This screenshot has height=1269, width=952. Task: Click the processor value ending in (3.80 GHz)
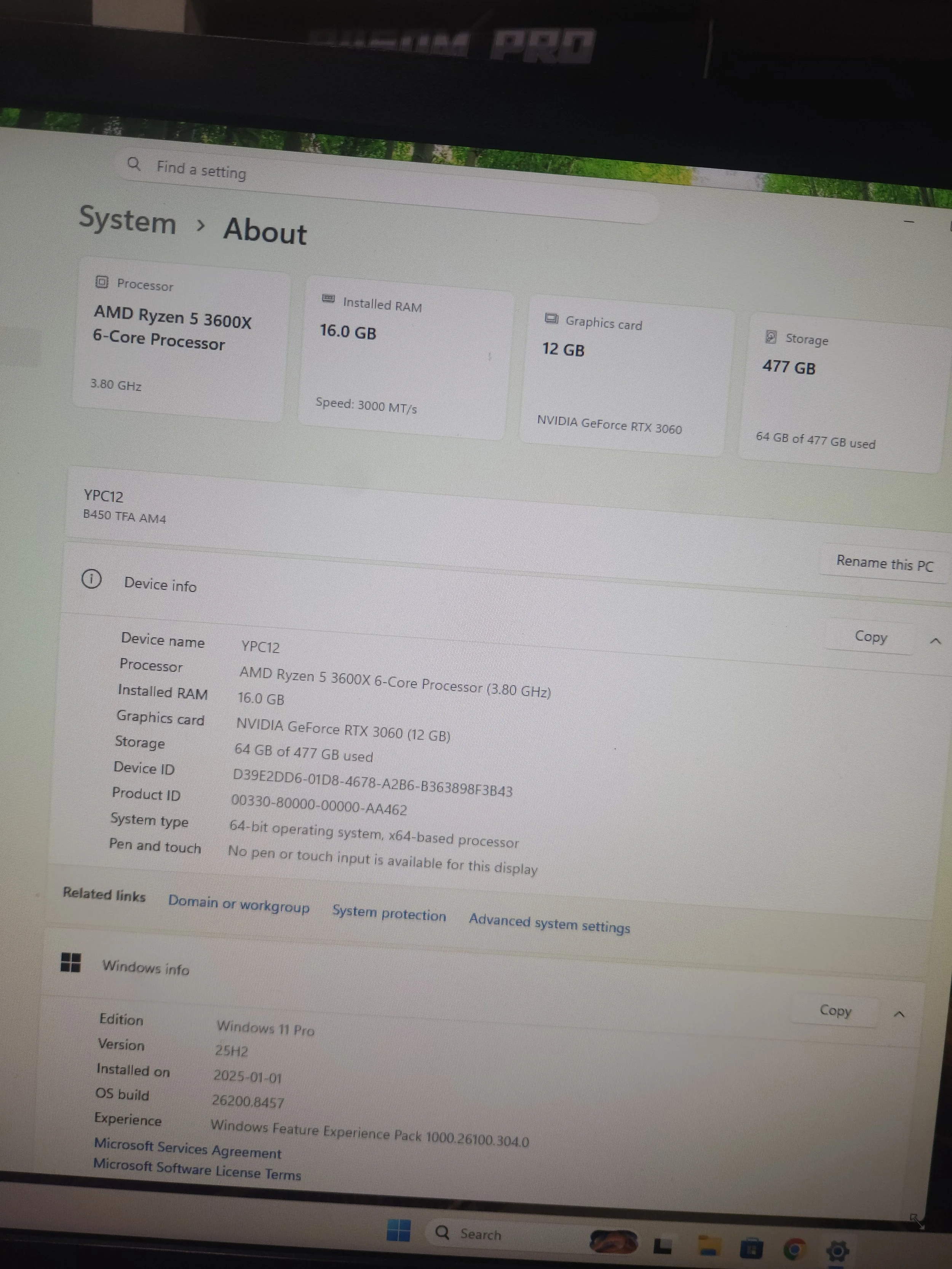[395, 682]
